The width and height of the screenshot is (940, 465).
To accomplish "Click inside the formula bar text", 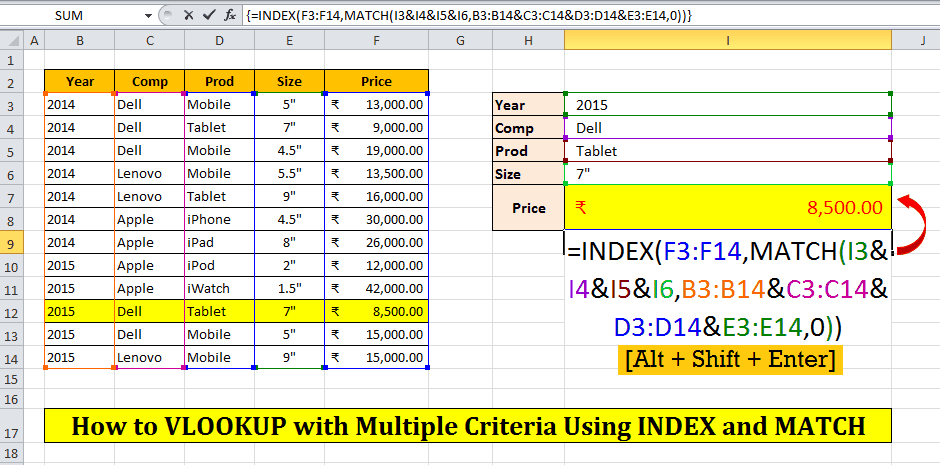I will coord(469,16).
